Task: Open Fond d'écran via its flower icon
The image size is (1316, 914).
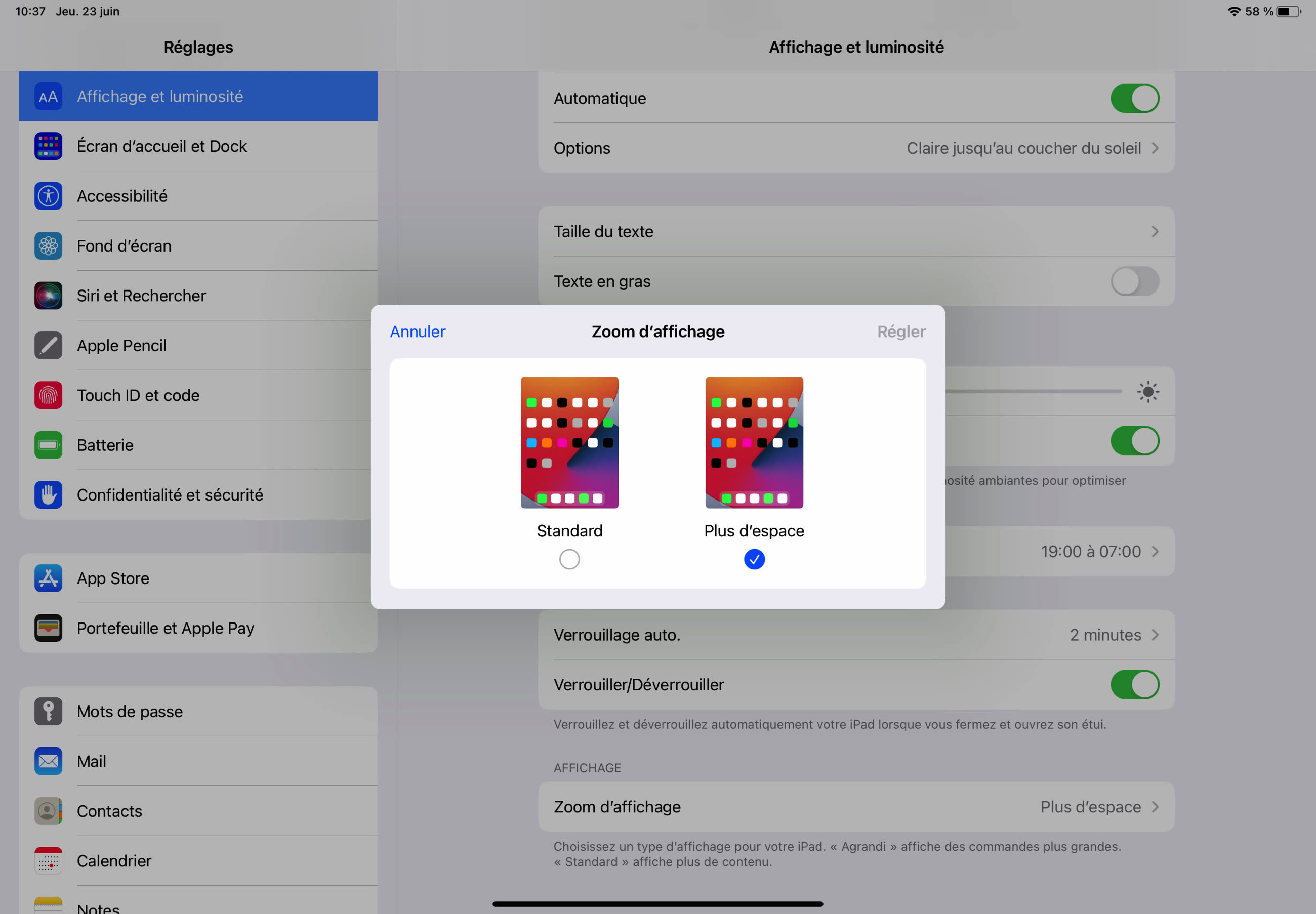Action: 48,245
